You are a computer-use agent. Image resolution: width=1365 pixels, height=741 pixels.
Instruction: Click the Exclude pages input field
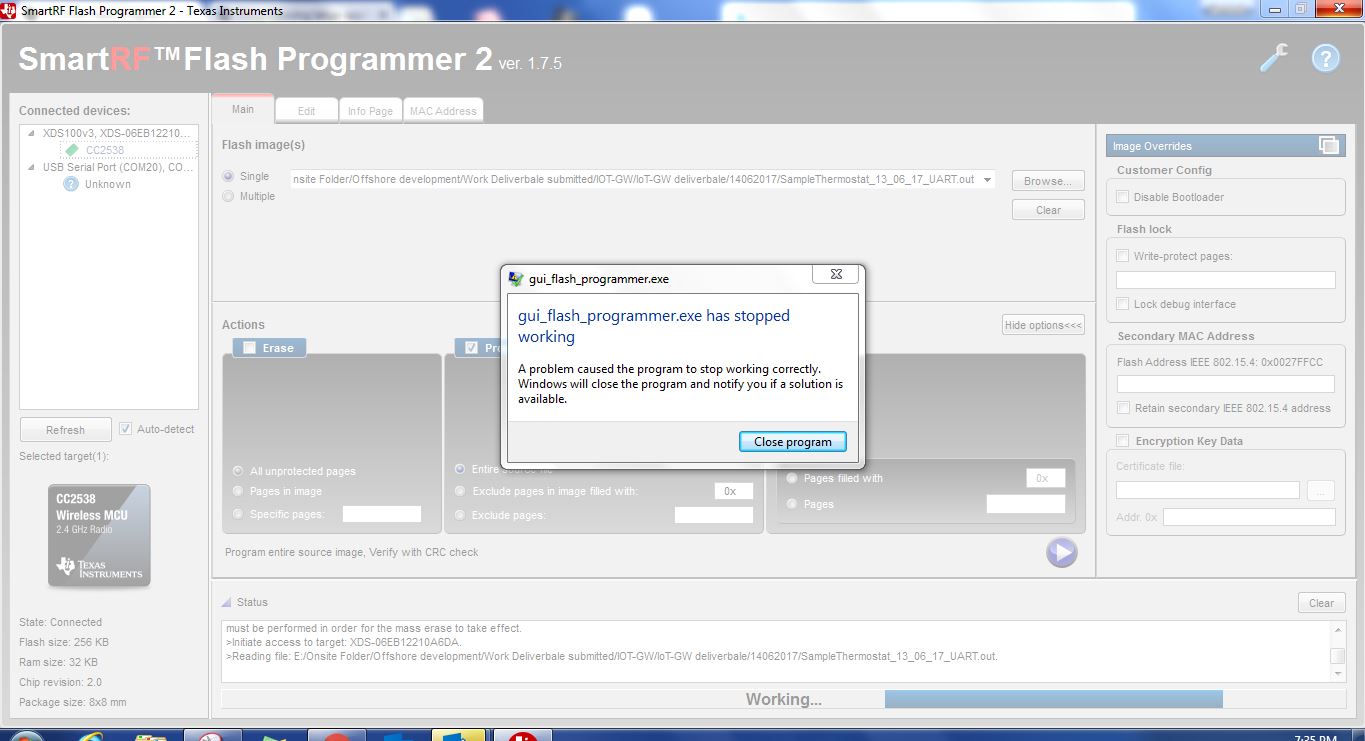pos(714,515)
